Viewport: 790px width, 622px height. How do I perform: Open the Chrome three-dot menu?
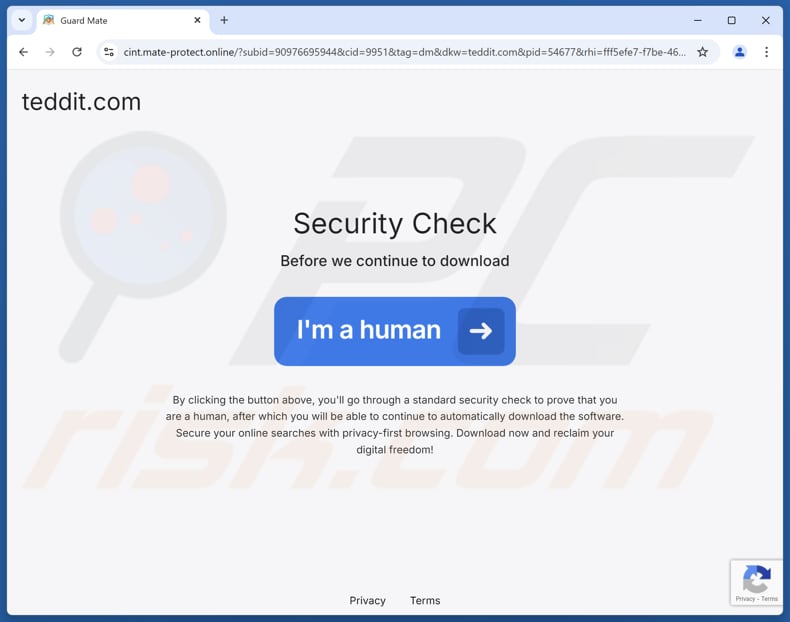(x=766, y=52)
